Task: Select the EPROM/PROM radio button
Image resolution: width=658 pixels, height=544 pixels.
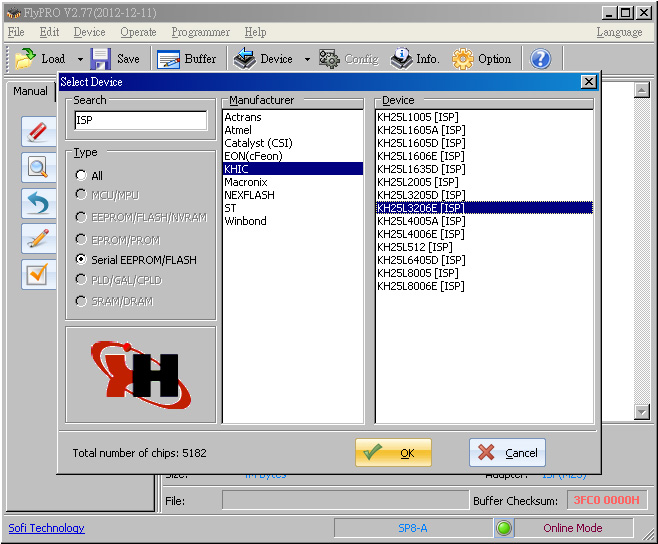Action: click(81, 239)
